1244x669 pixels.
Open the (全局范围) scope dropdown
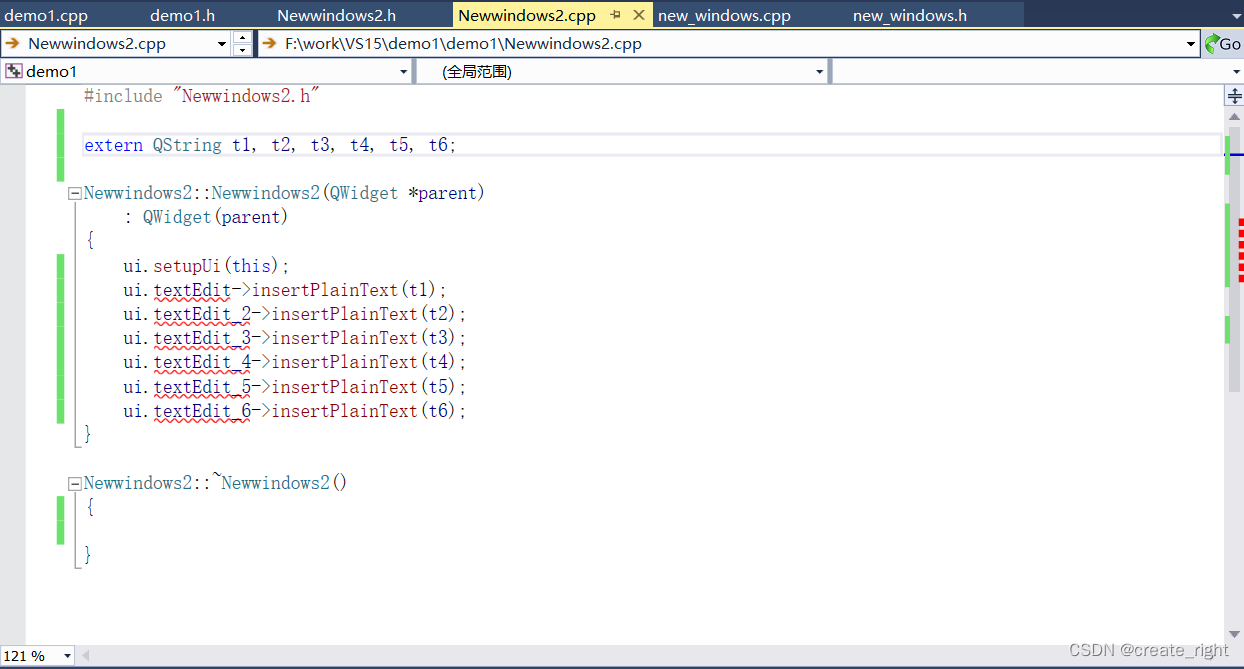point(818,70)
